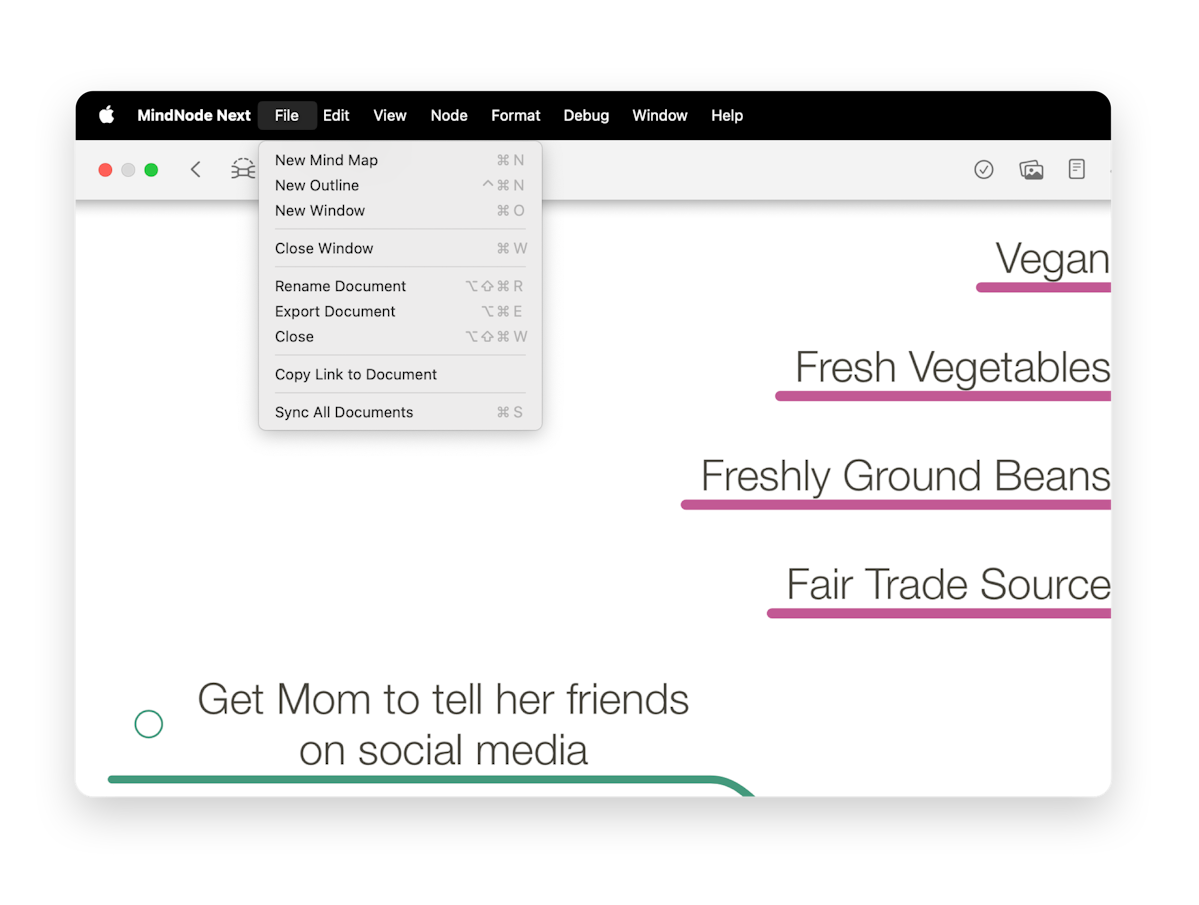Open the Apple menu icon
Viewport: 1199px width, 905px height.
pyautogui.click(x=106, y=115)
